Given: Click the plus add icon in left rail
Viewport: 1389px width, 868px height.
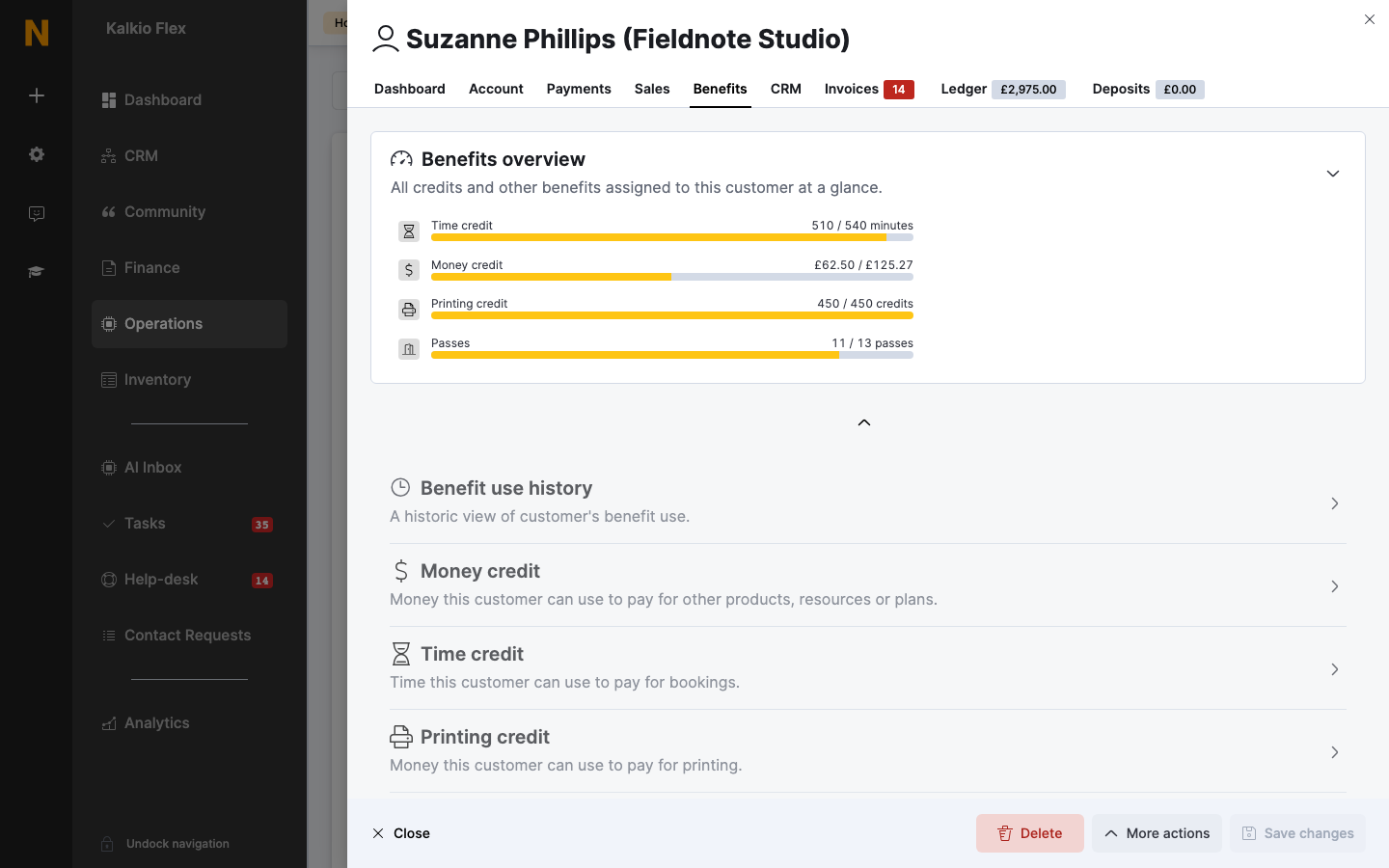Looking at the screenshot, I should [37, 95].
